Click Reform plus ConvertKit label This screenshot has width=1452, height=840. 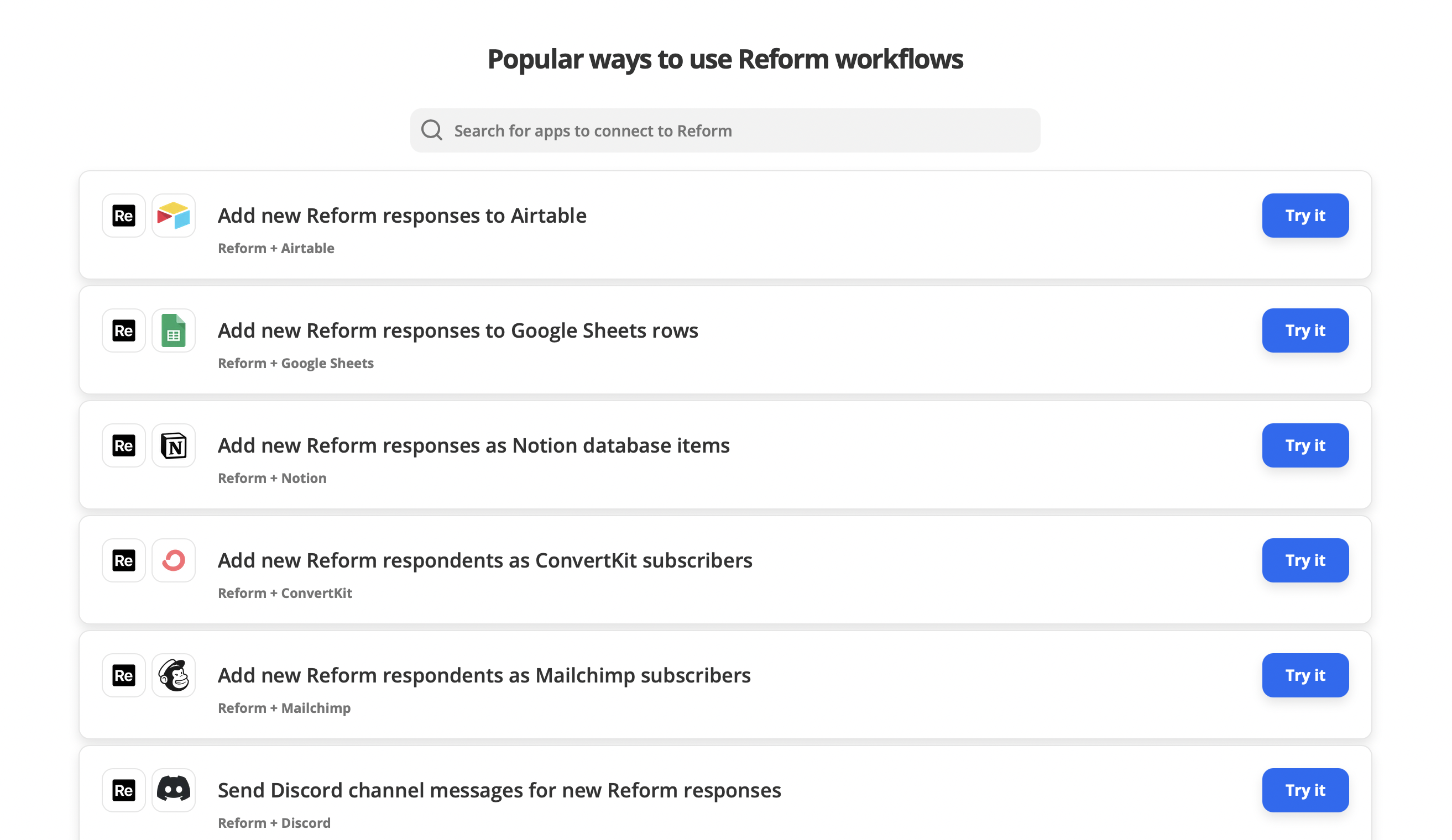[x=286, y=593]
